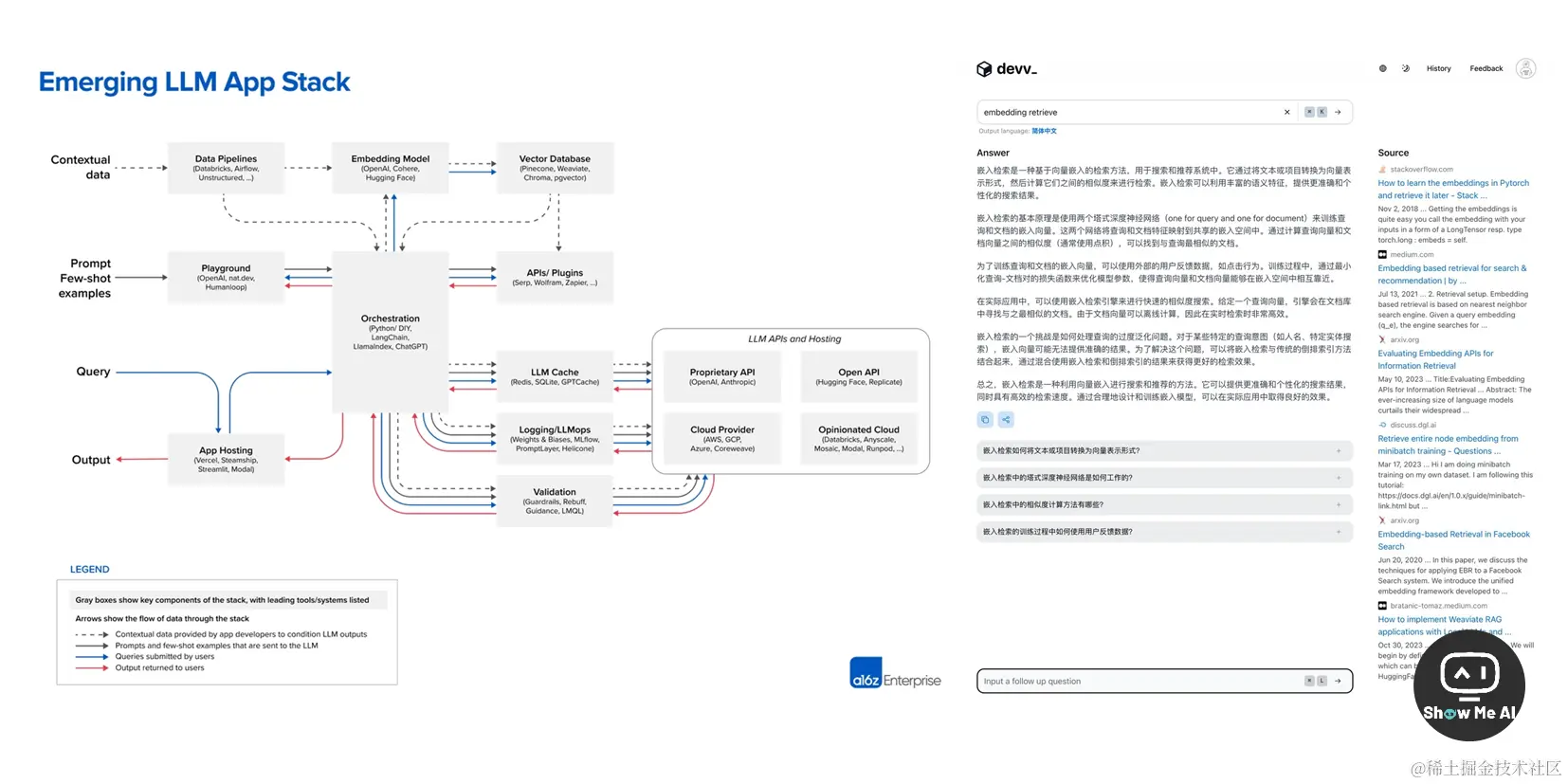
Task: Click the 'Vector Database' box in diagram
Action: coord(555,168)
